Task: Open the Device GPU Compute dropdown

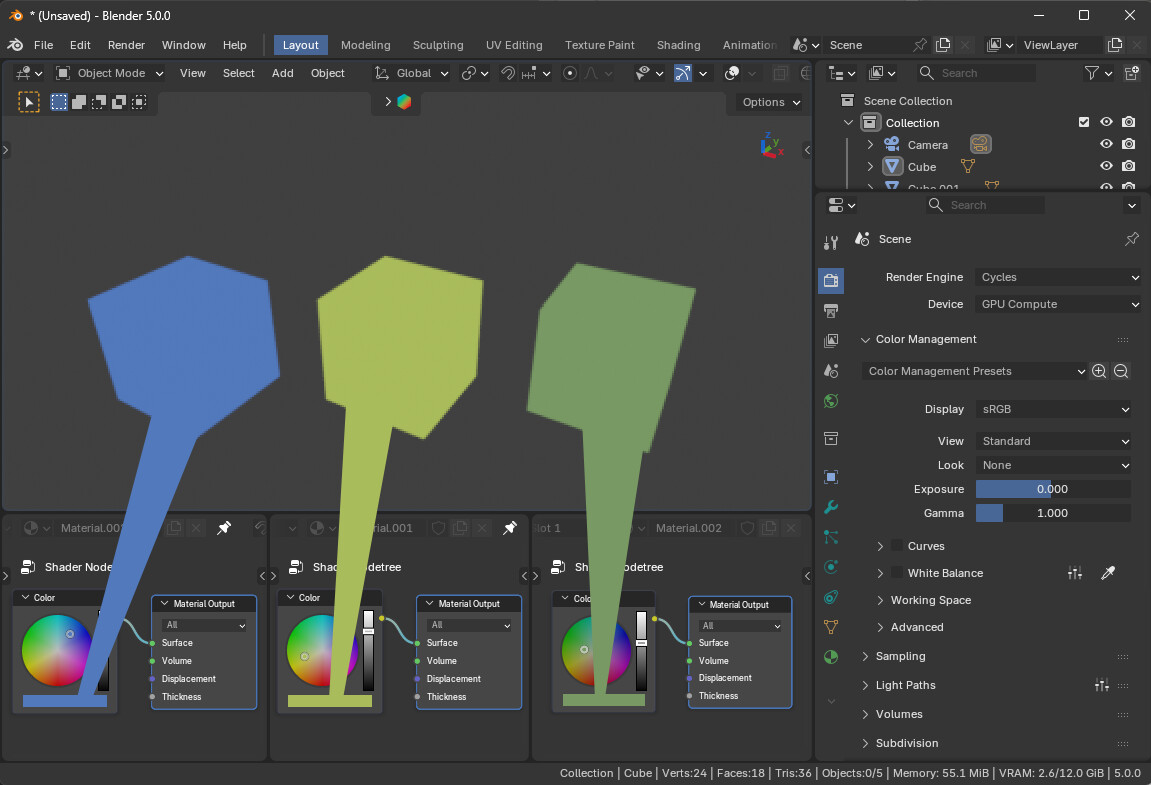Action: coord(1058,304)
